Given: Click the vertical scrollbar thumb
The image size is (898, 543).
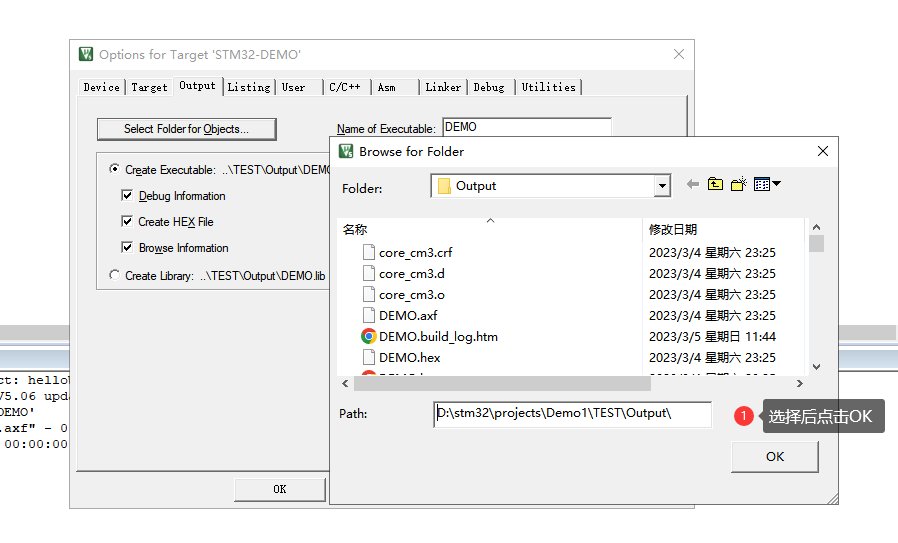Looking at the screenshot, I should coord(817,243).
